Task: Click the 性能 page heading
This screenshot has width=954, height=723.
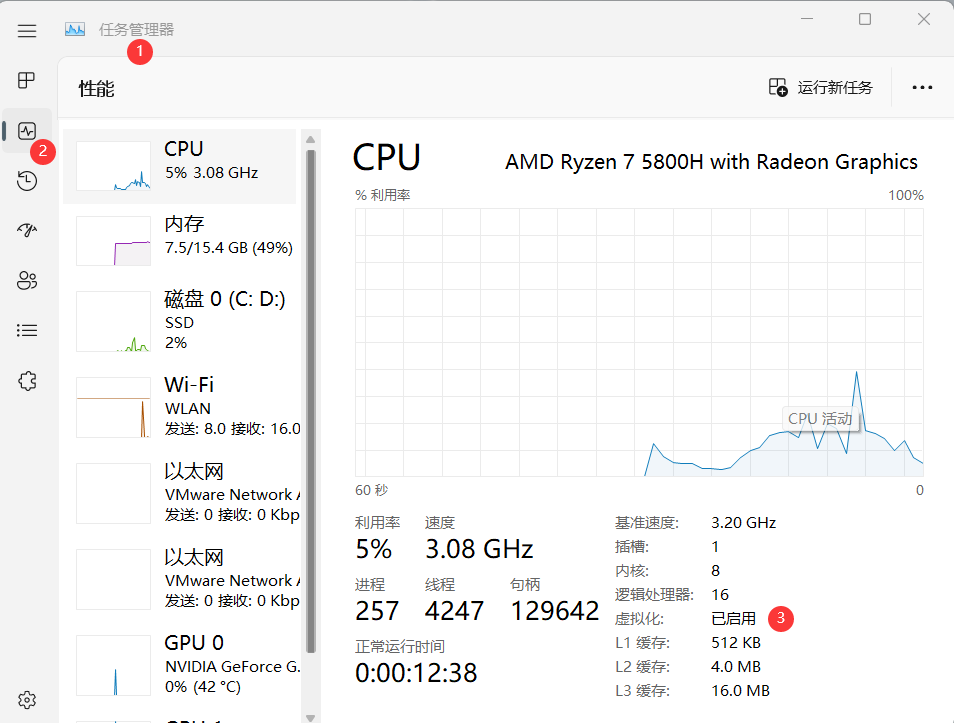Action: (96, 89)
